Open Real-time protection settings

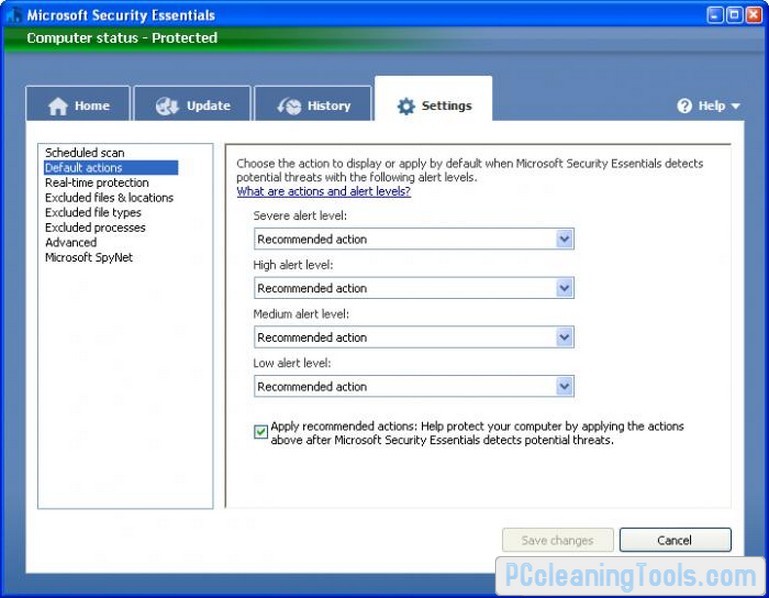[97, 182]
